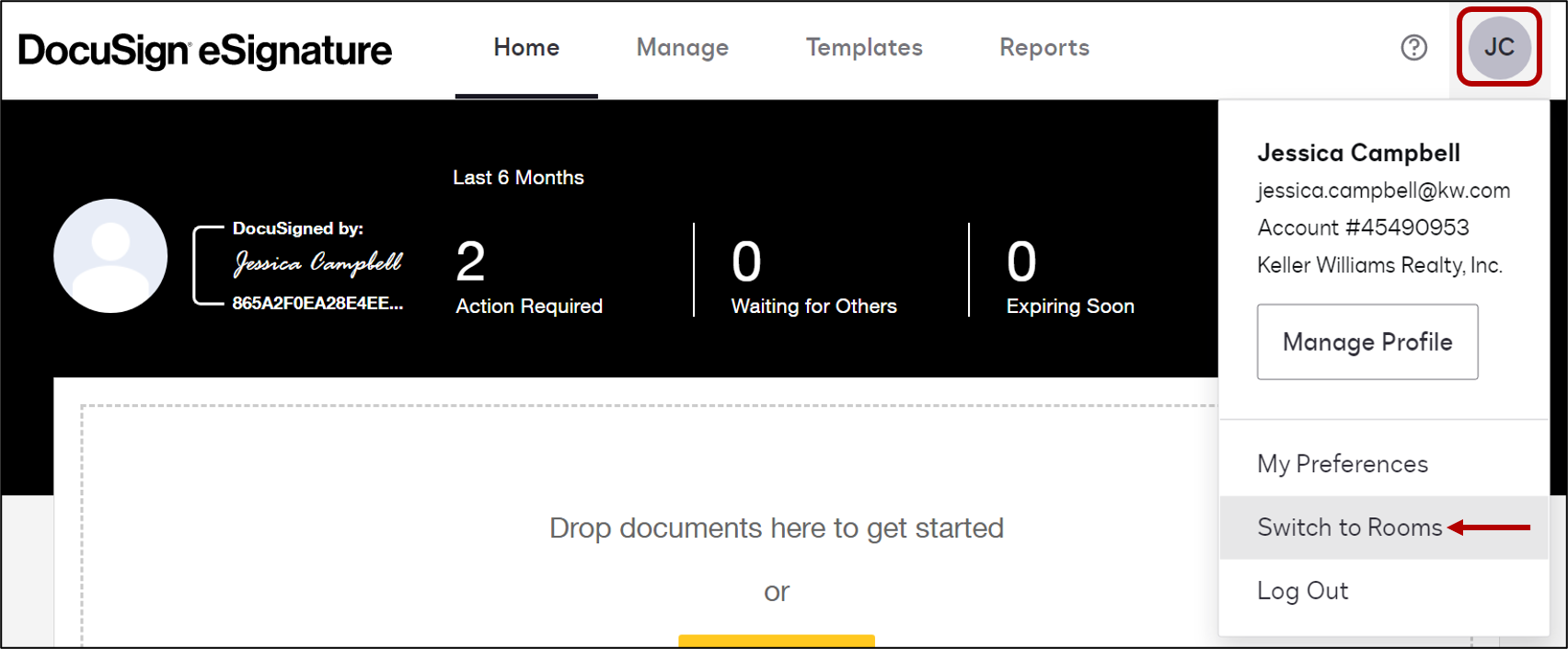Select Switch to Rooms
The image size is (1568, 649).
(x=1384, y=527)
